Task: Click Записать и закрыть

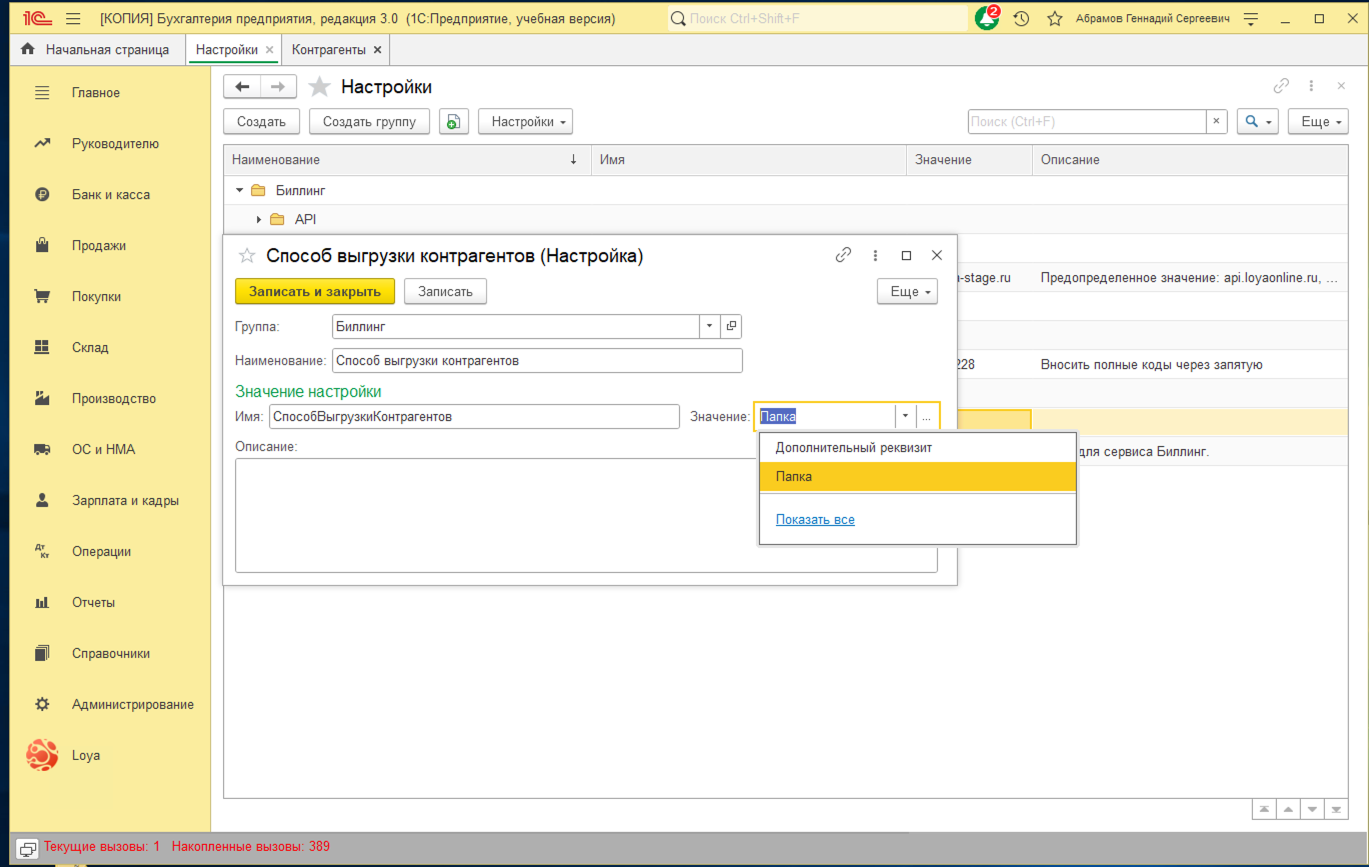Action: pos(315,291)
